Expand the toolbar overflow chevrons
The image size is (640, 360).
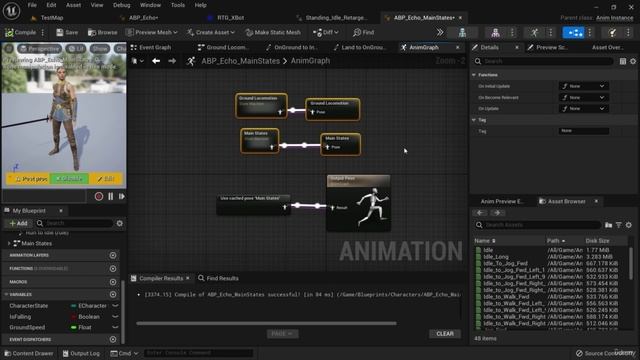440,32
